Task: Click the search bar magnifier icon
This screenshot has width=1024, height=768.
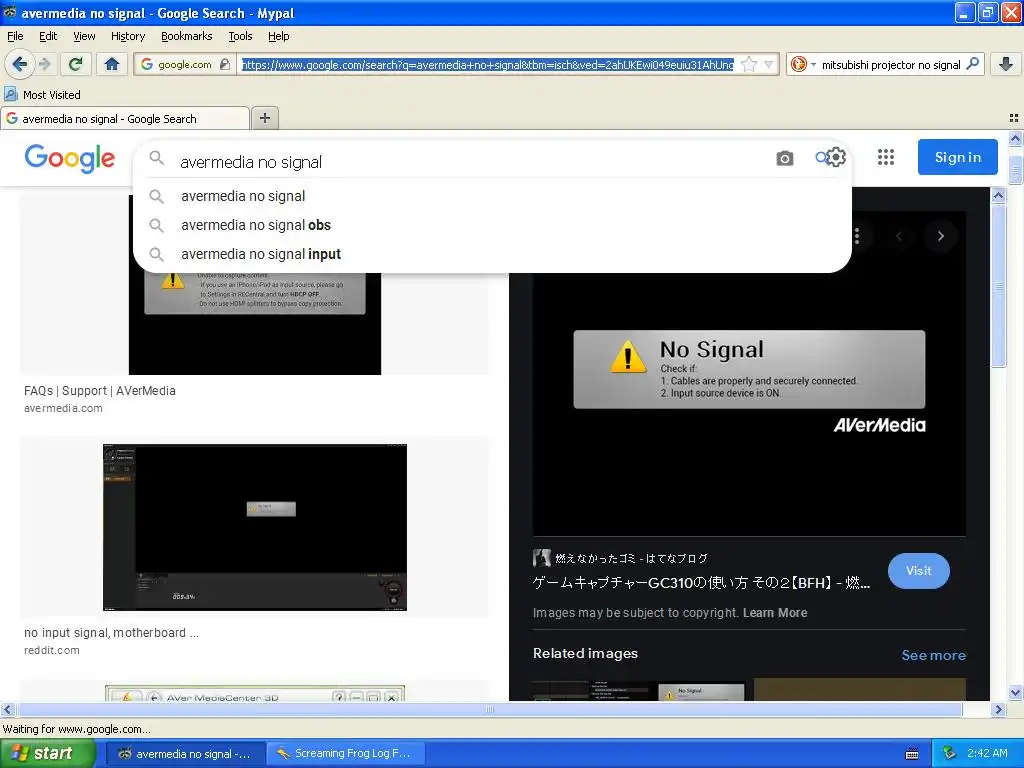Action: (x=972, y=64)
